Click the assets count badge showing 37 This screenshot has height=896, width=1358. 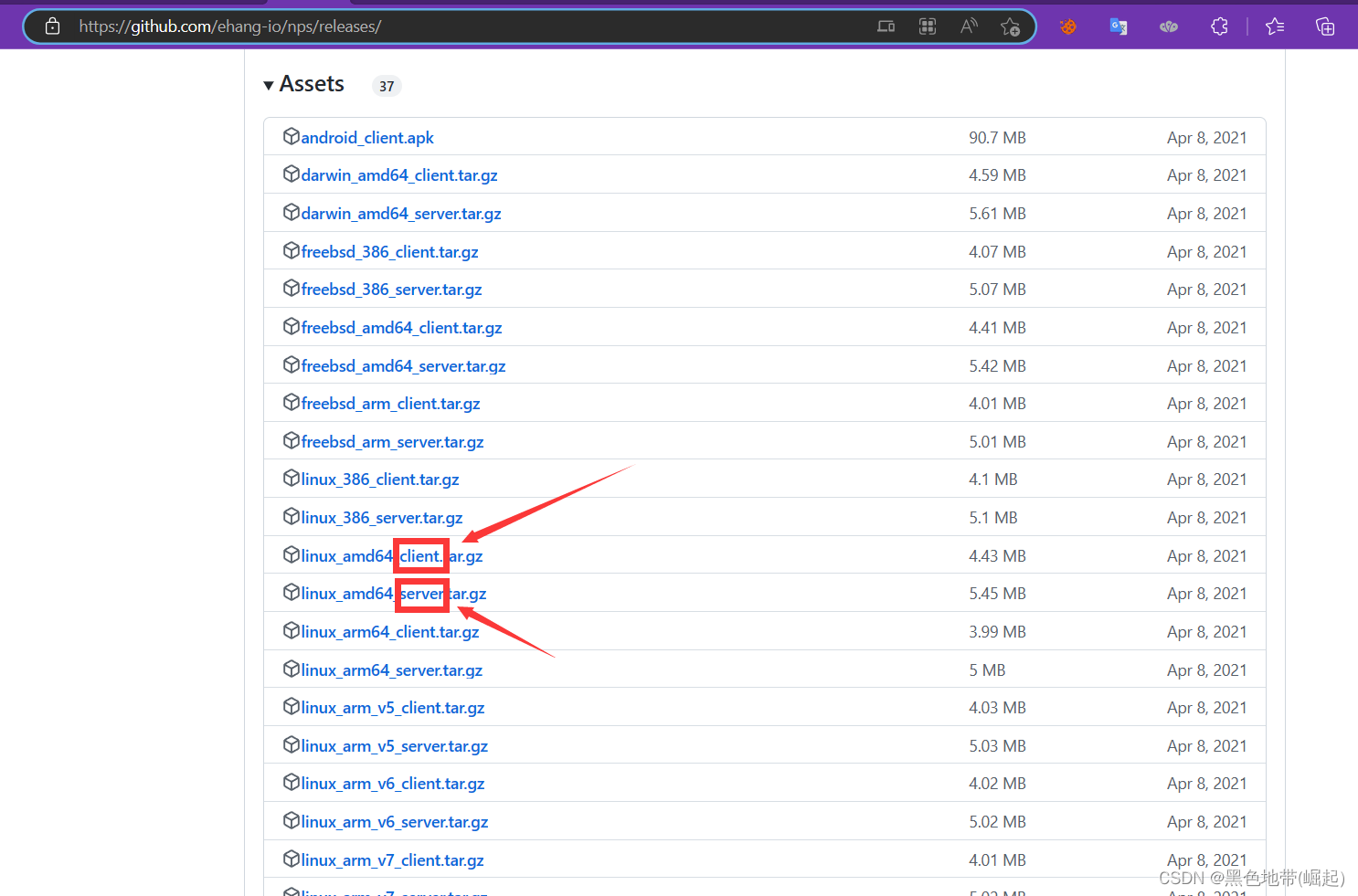click(387, 86)
